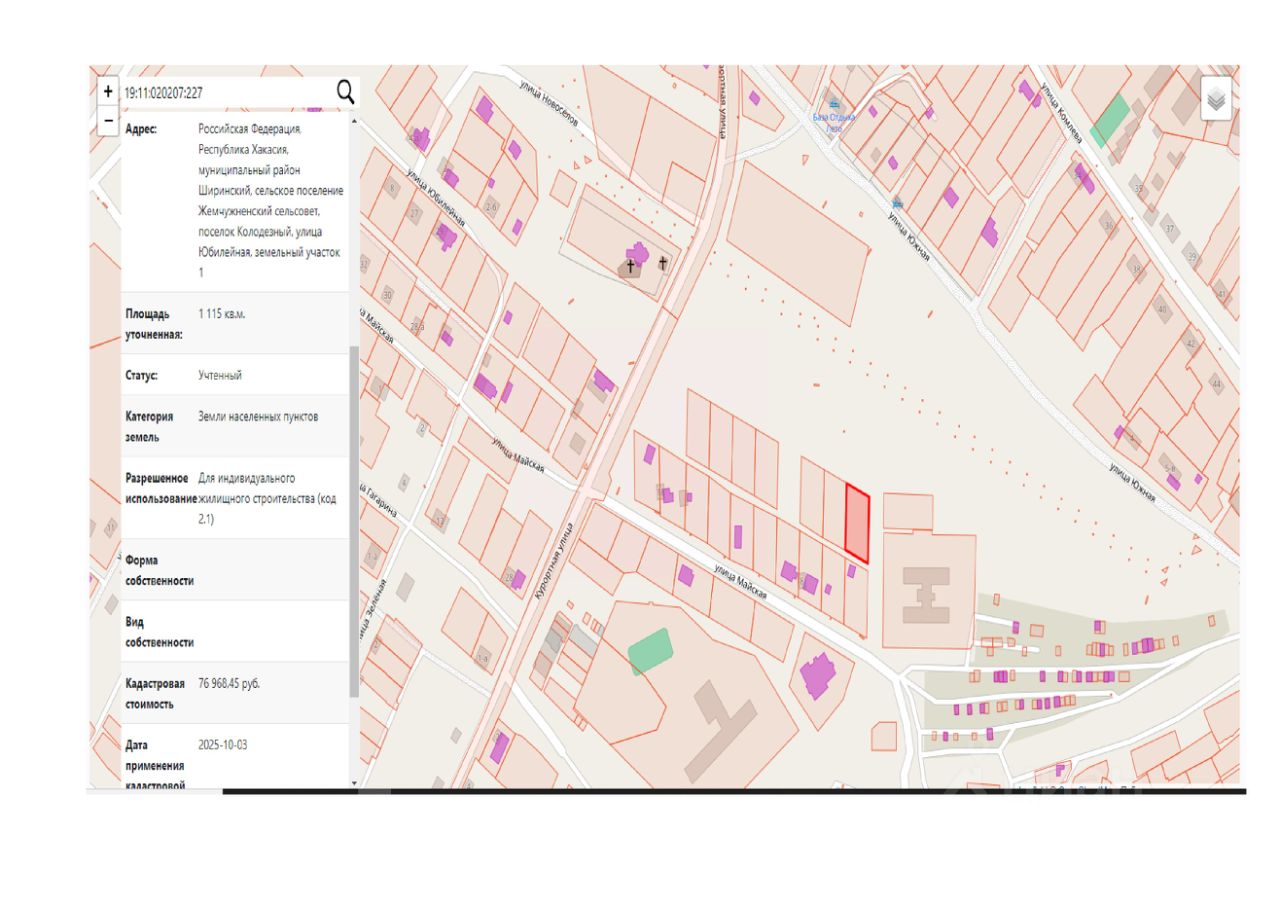Click house number "27" on улица Юбилейная
This screenshot has width=1280, height=906.
415,214
